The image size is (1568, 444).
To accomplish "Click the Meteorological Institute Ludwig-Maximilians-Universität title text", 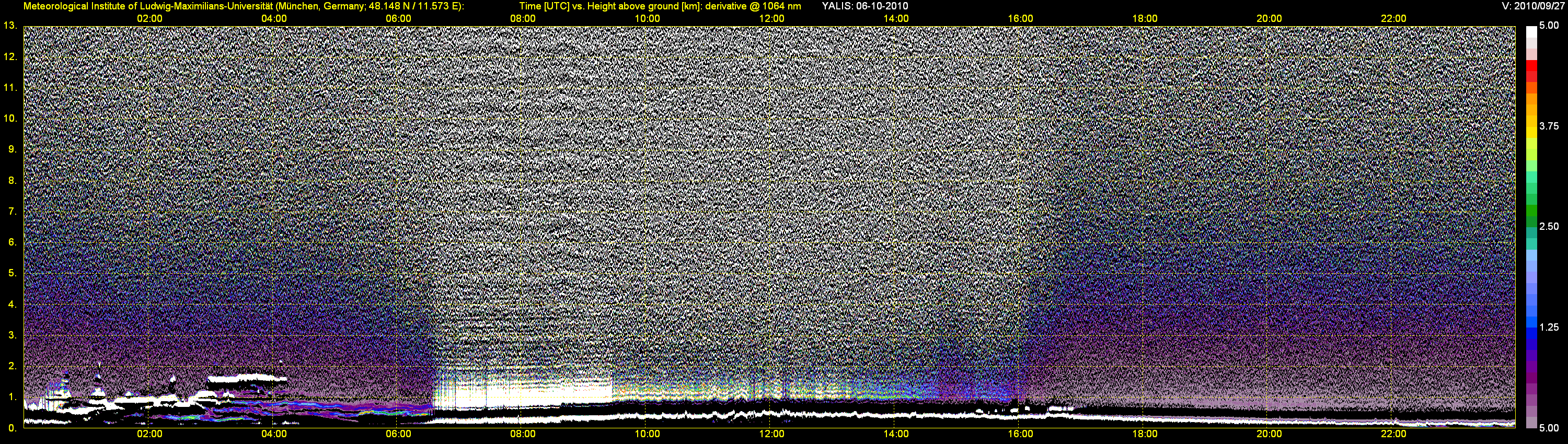I will tap(244, 6).
